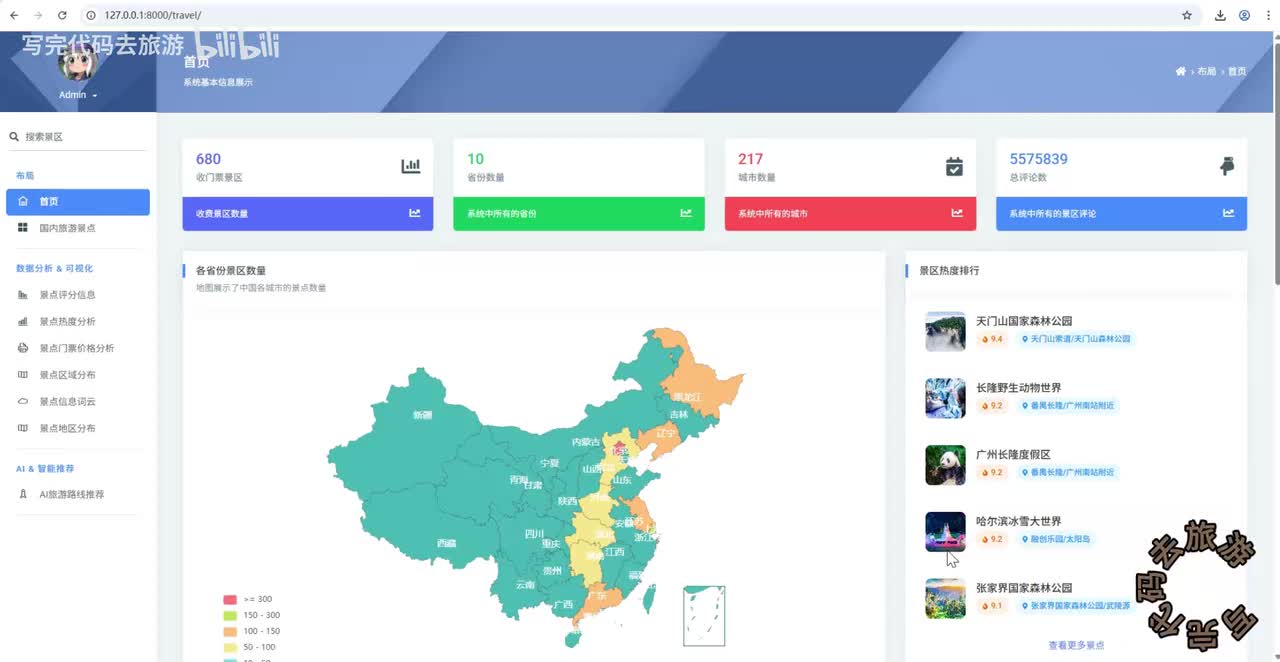Open the browser downloads icon
The image size is (1280, 662).
tap(1220, 15)
